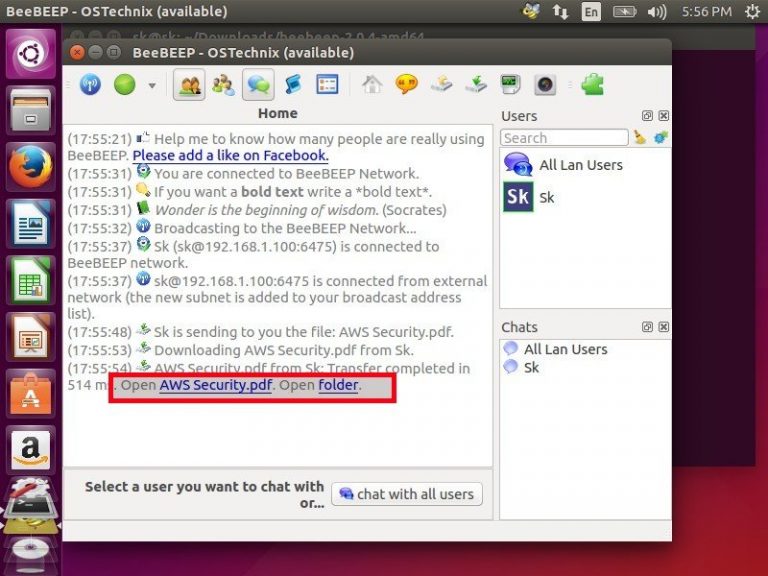This screenshot has height=576, width=768.
Task: Open the network indicator in top panel
Action: click(x=560, y=11)
